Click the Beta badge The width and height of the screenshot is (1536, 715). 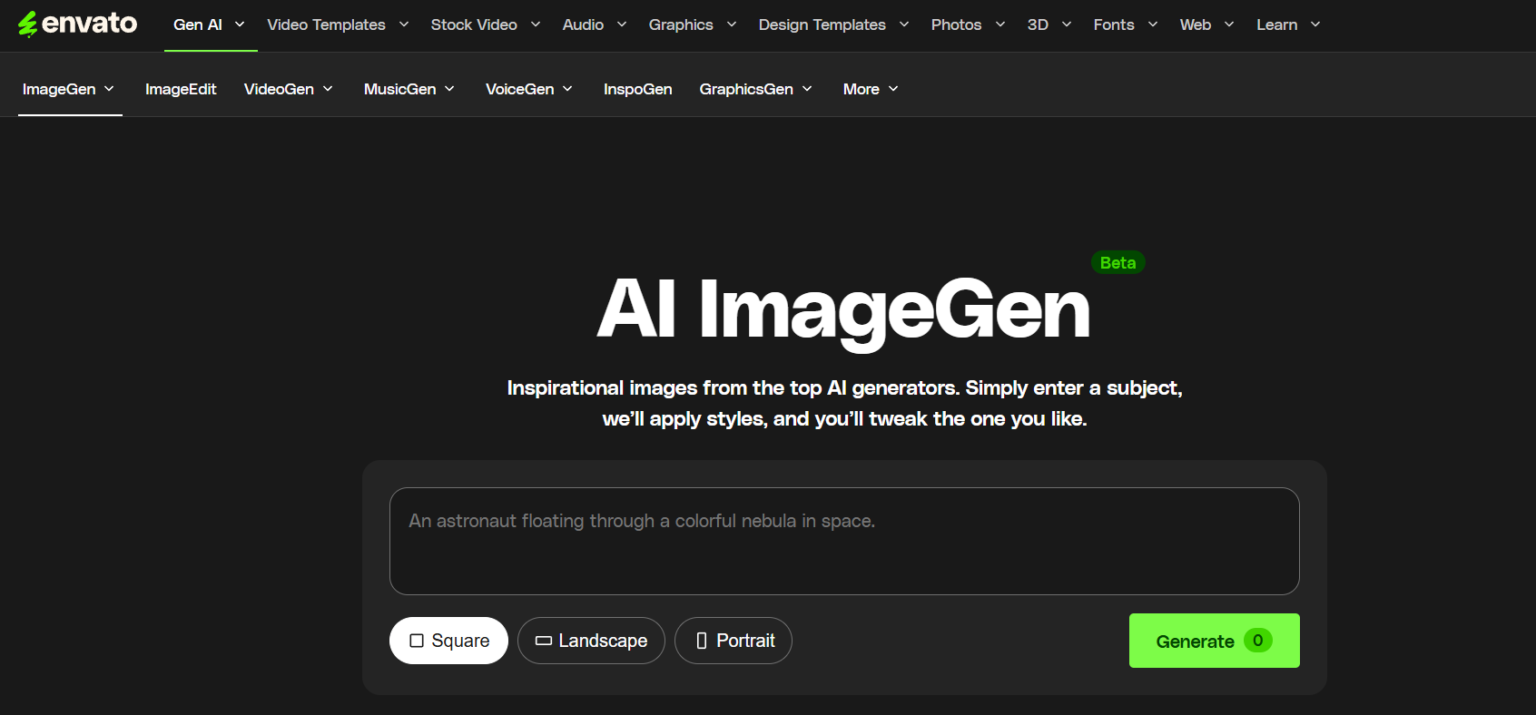coord(1117,263)
